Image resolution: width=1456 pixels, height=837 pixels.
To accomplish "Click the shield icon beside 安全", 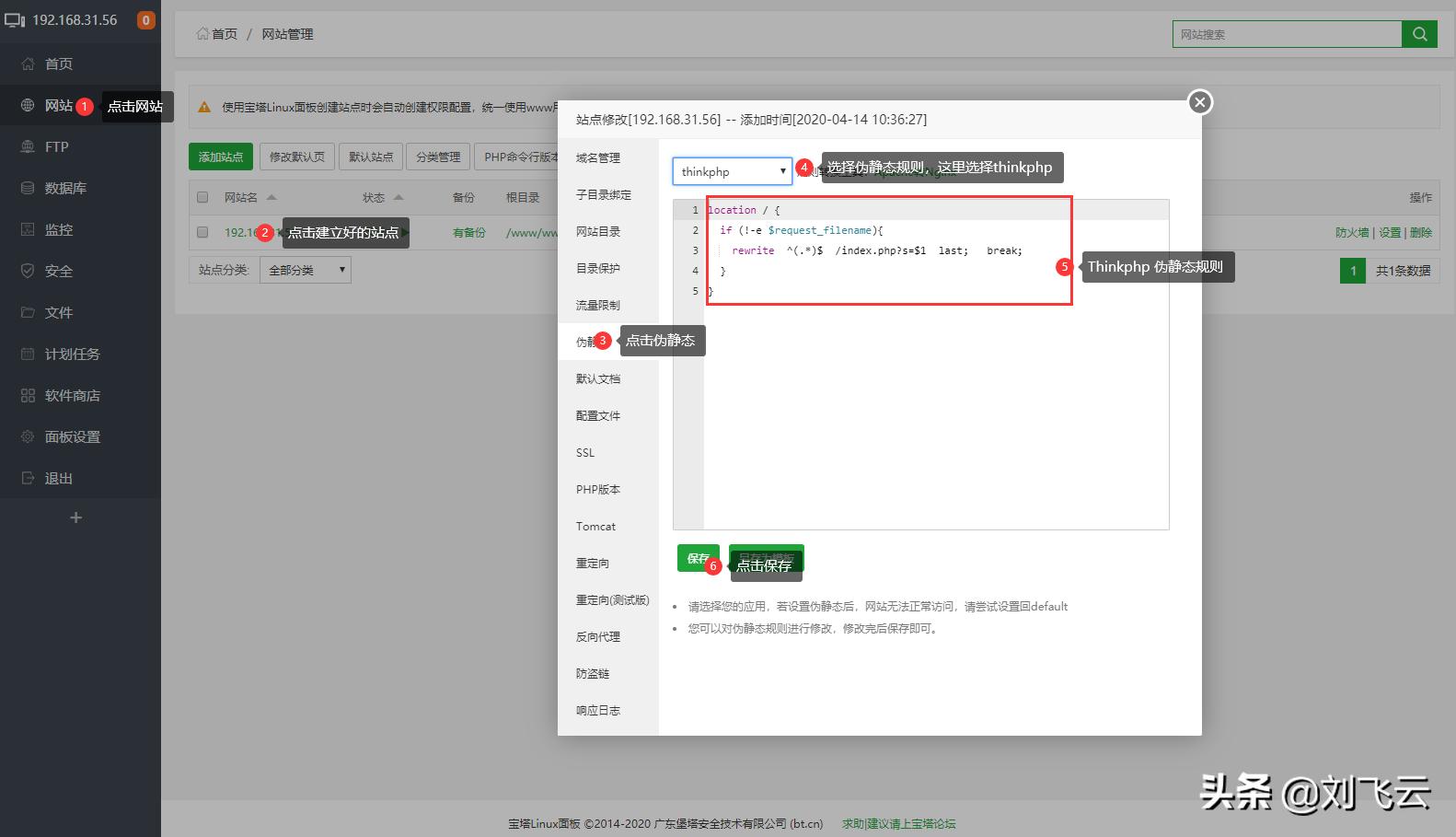I will pyautogui.click(x=28, y=271).
